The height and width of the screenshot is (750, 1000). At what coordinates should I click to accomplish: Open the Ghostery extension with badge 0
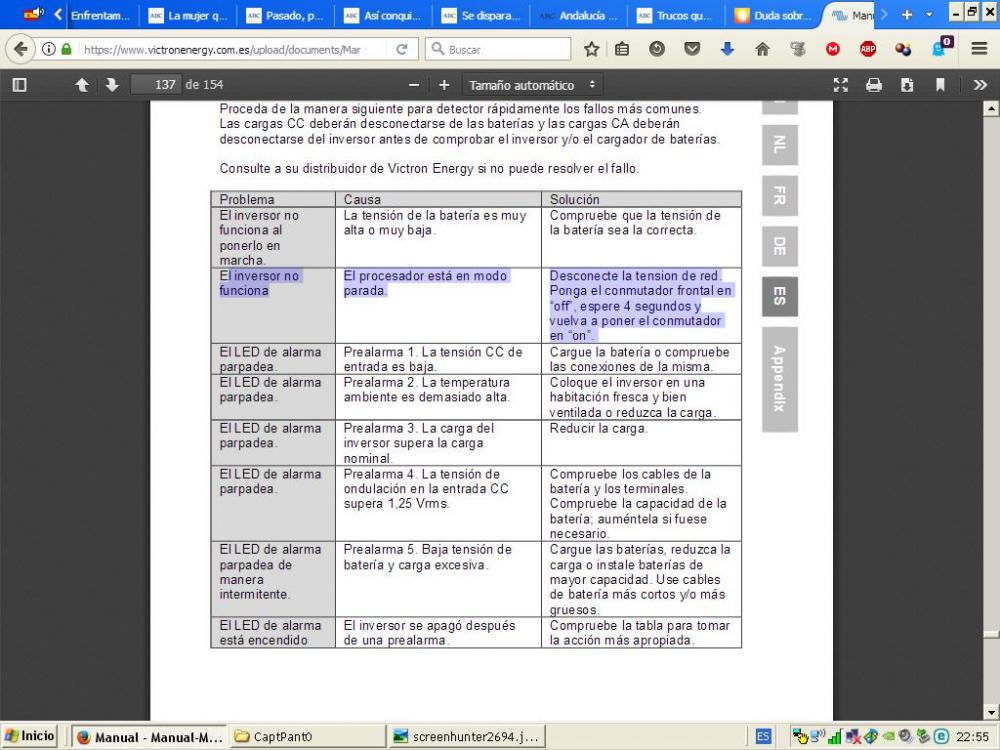tap(942, 48)
